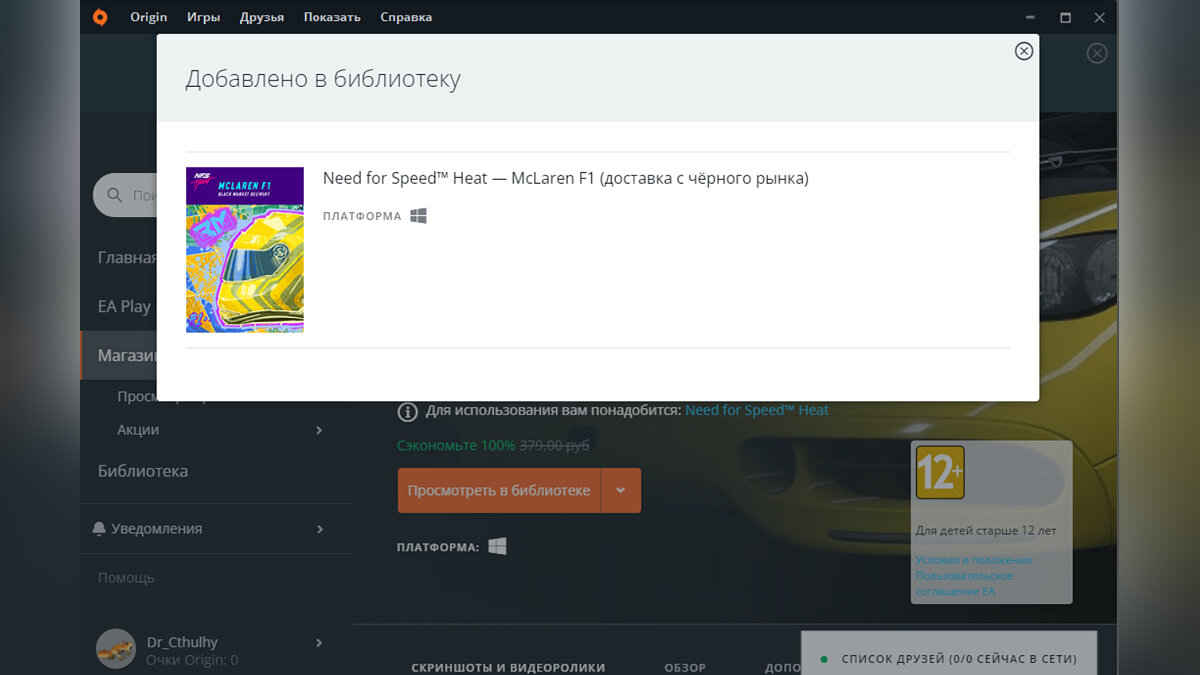Switch to the Обзор tab
Viewport: 1200px width, 675px height.
pyautogui.click(x=685, y=667)
